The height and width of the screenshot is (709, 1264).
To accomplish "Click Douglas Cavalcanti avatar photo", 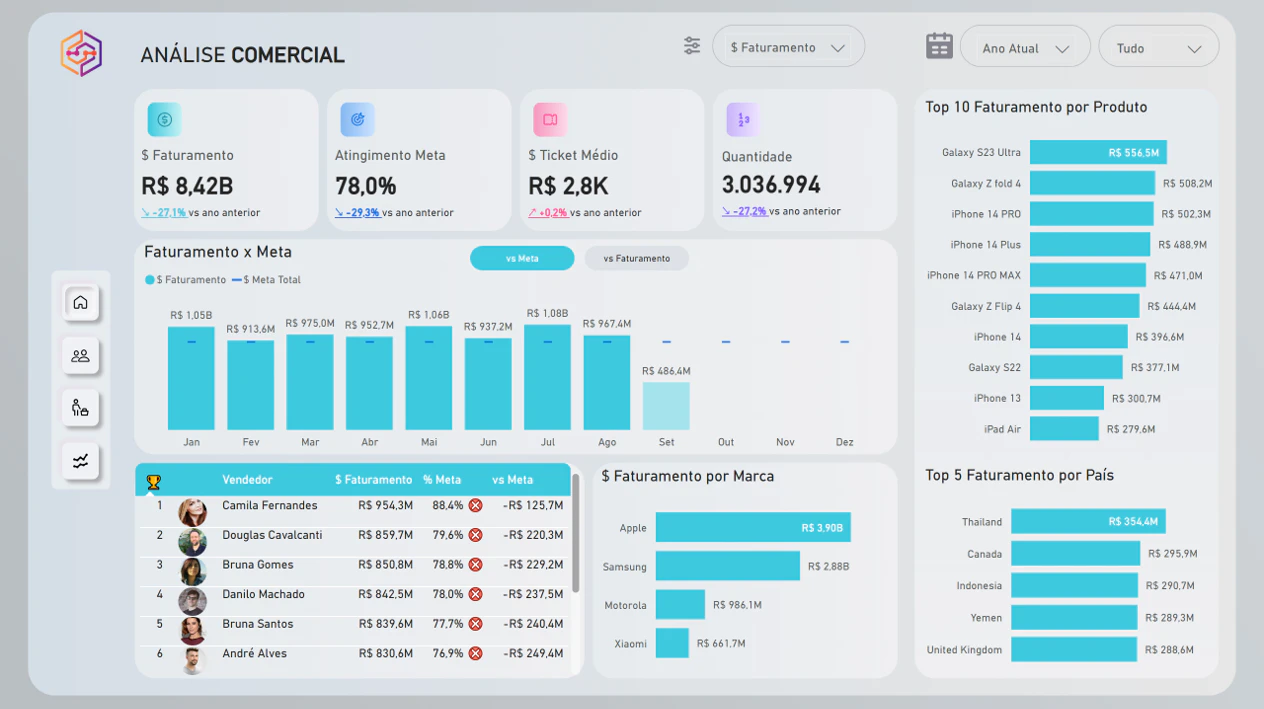I will point(192,542).
